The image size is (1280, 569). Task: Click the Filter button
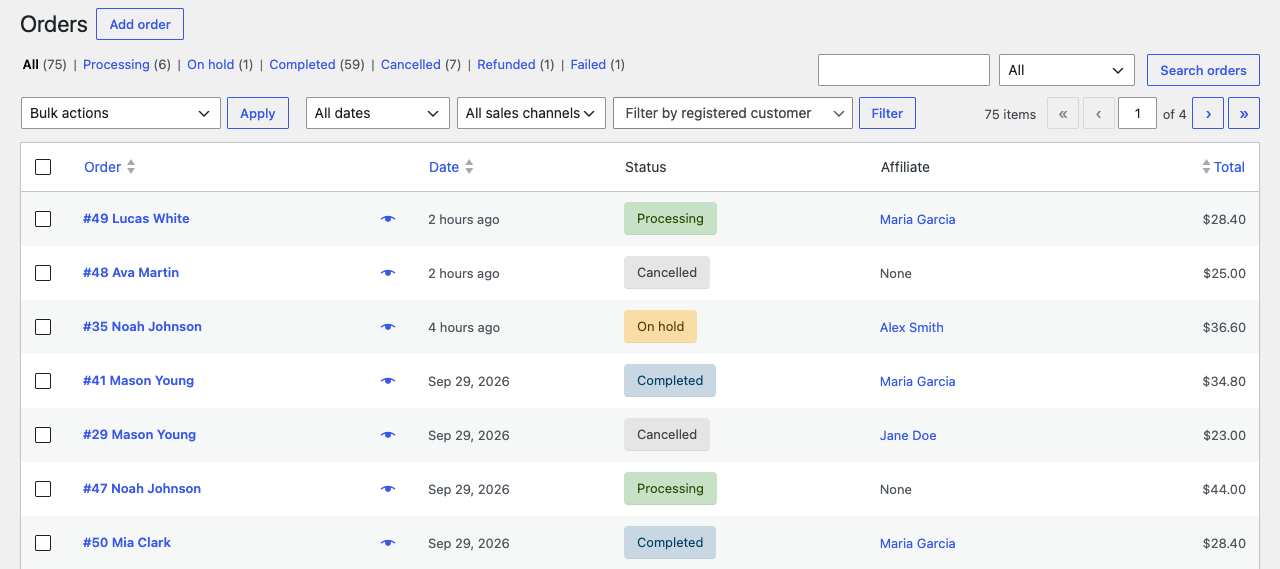click(x=887, y=113)
